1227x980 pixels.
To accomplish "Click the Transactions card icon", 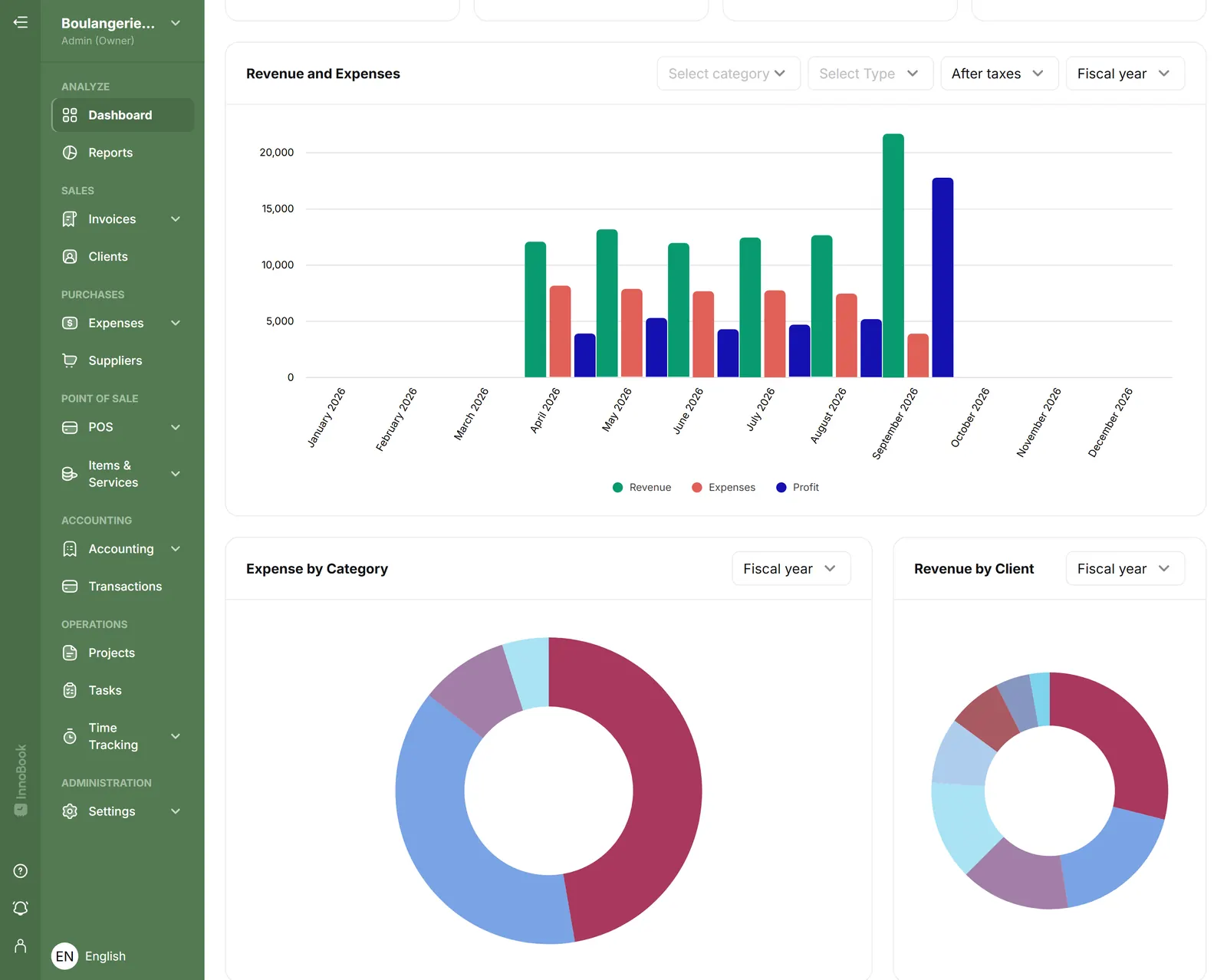I will (70, 587).
